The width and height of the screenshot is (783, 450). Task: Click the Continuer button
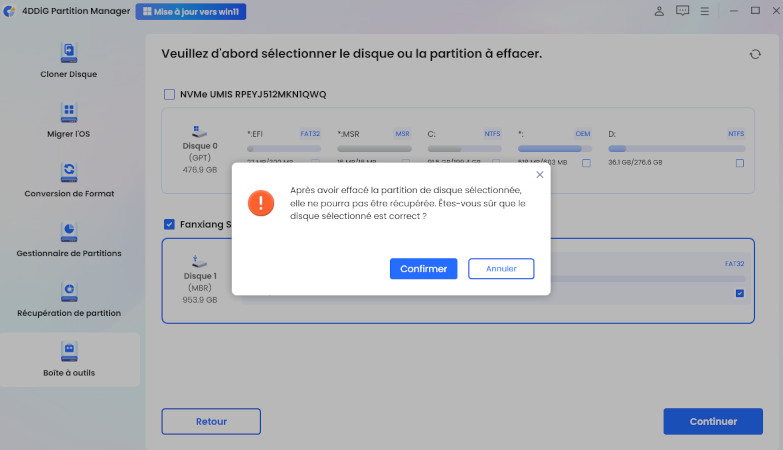click(713, 422)
